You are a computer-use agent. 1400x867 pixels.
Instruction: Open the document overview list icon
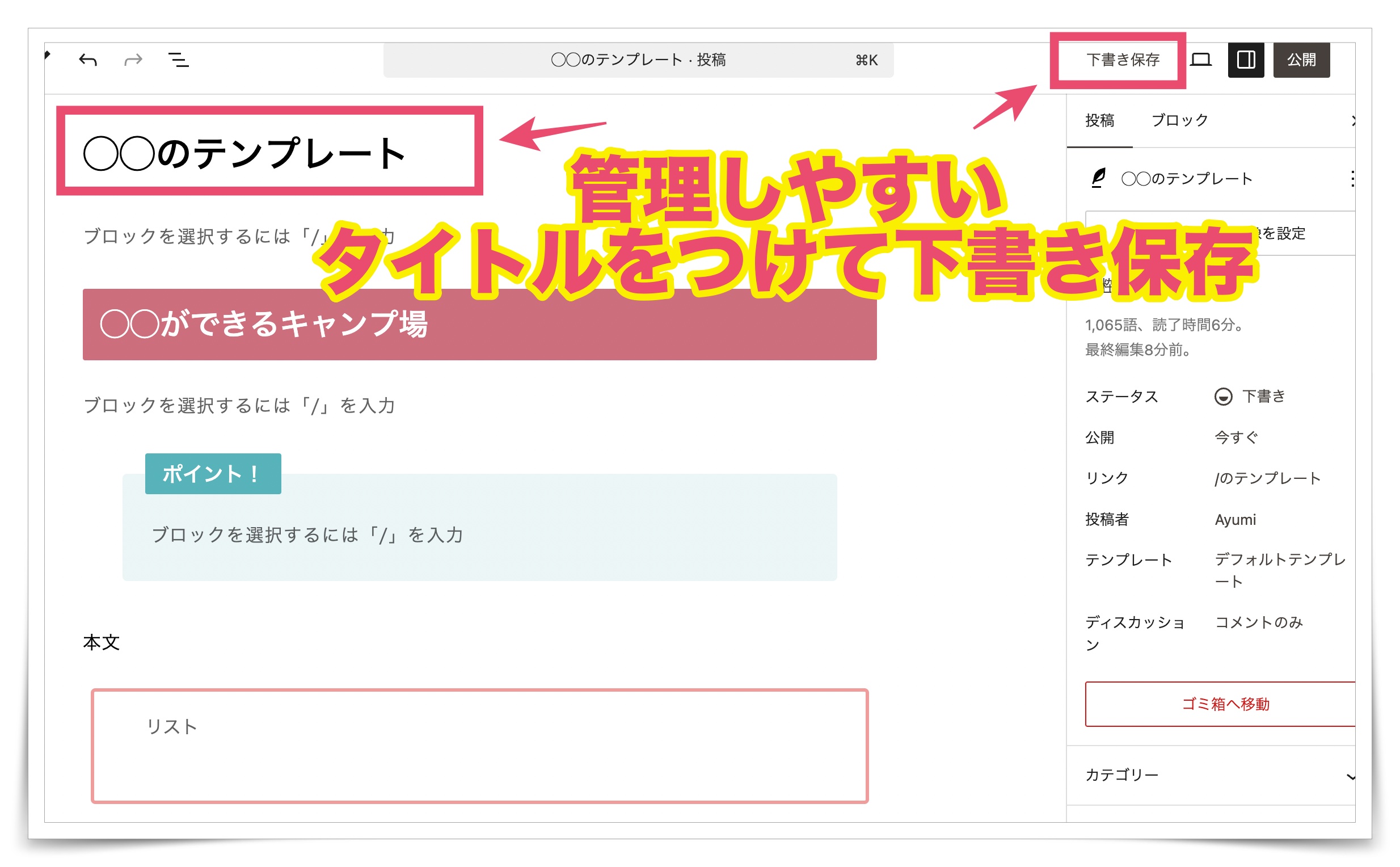click(x=178, y=60)
